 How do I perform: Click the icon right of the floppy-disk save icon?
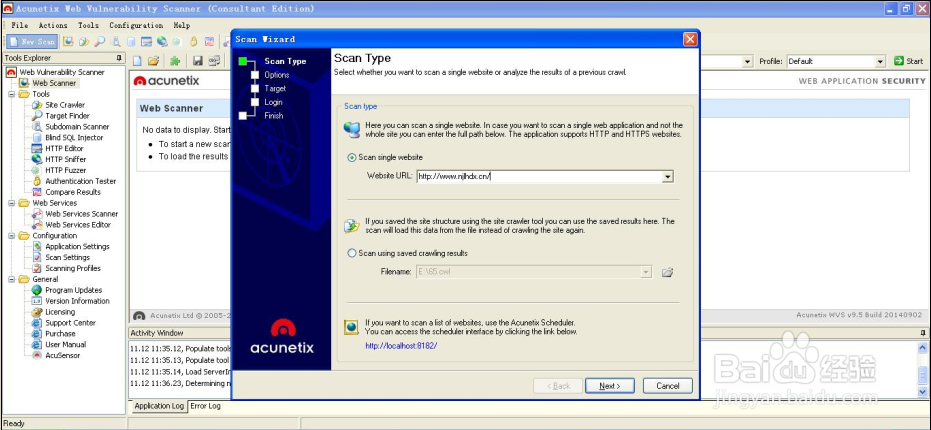coord(214,61)
